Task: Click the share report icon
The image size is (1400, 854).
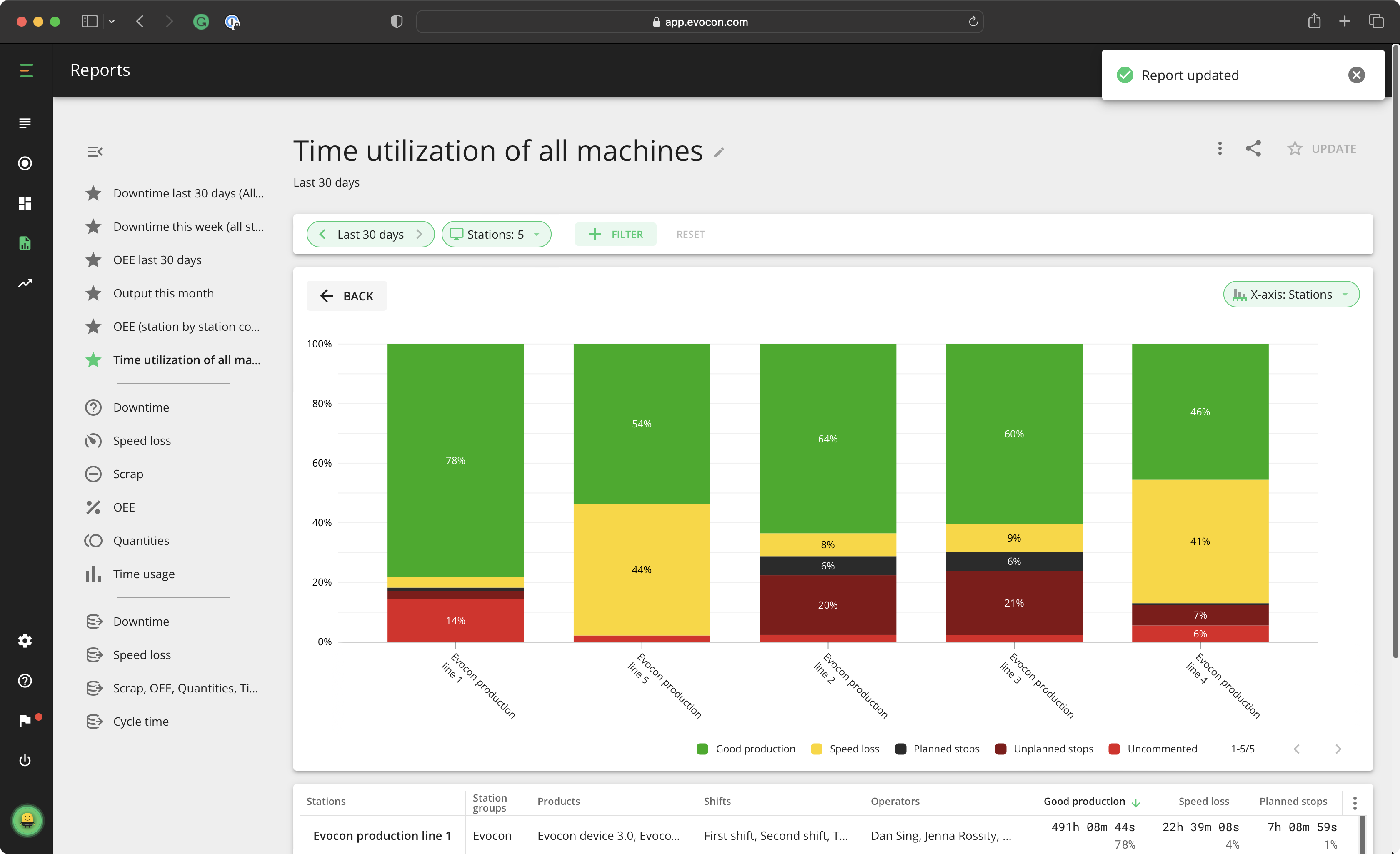Action: (1253, 148)
